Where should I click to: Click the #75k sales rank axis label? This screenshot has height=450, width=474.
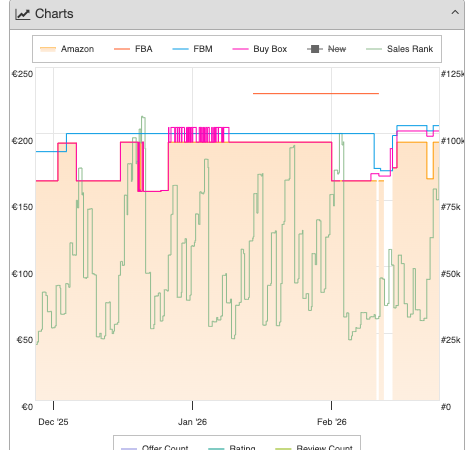click(451, 207)
